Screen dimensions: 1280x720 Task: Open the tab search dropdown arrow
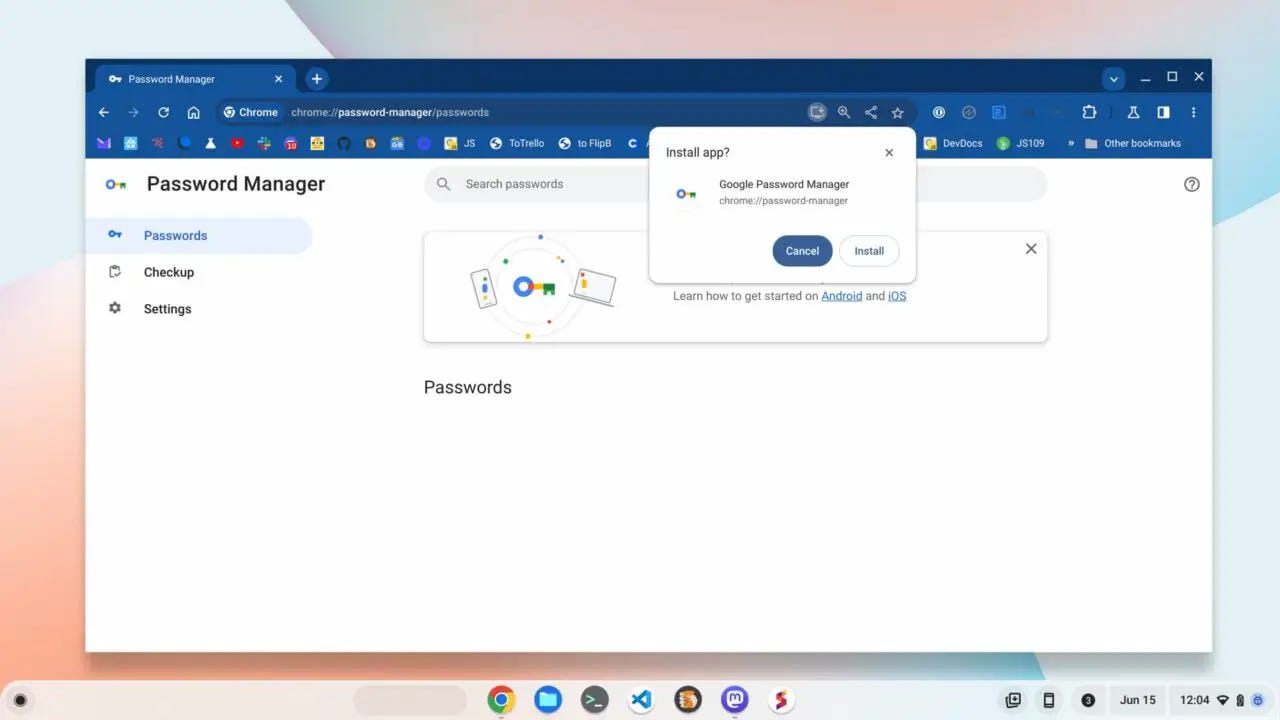coord(1114,79)
